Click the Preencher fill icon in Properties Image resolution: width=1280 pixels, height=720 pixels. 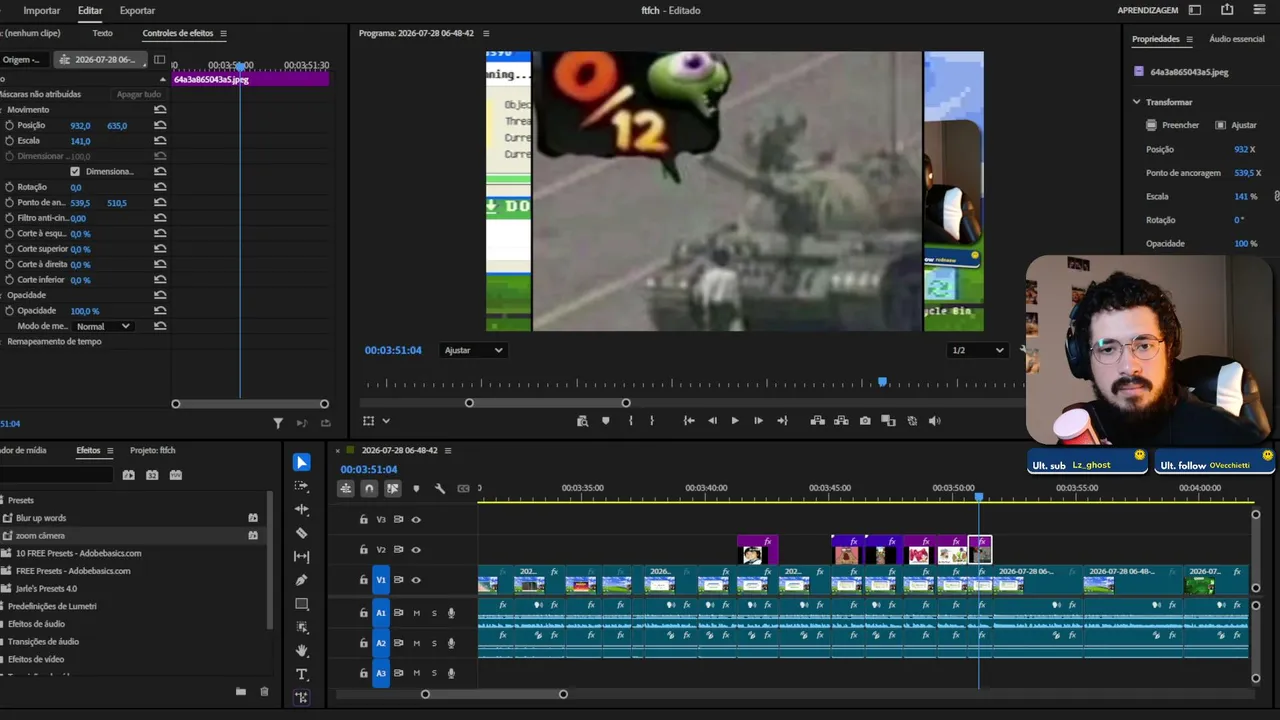[1152, 125]
